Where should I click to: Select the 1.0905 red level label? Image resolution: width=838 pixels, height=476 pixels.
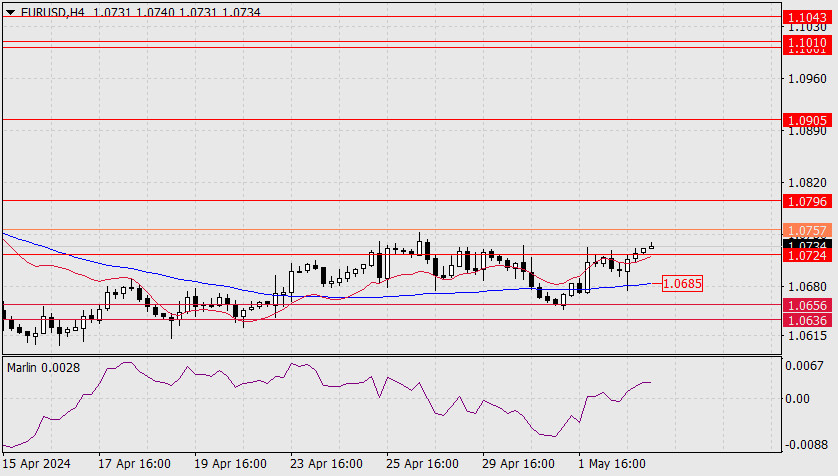click(x=808, y=120)
